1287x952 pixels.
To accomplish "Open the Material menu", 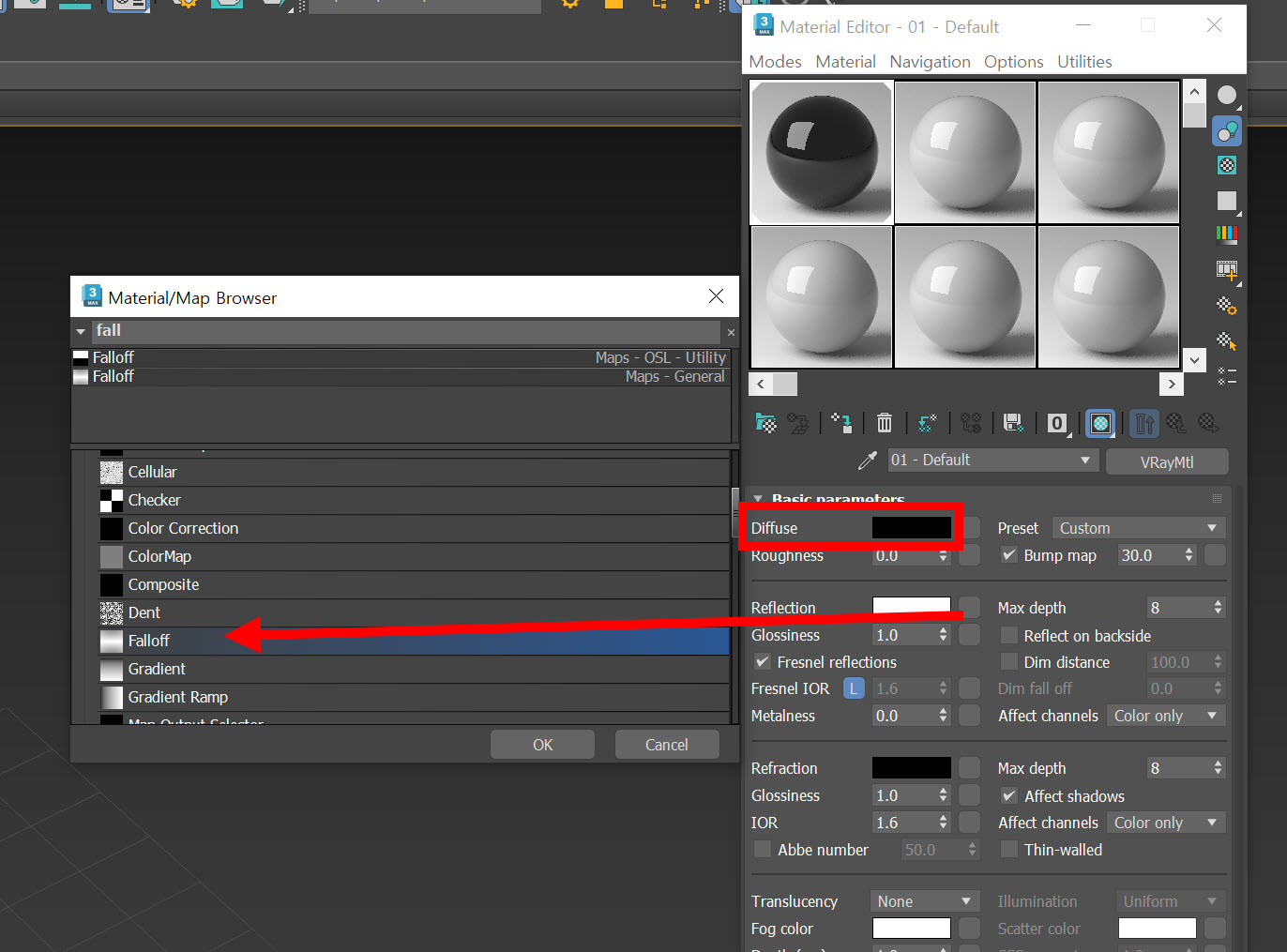I will tap(845, 62).
